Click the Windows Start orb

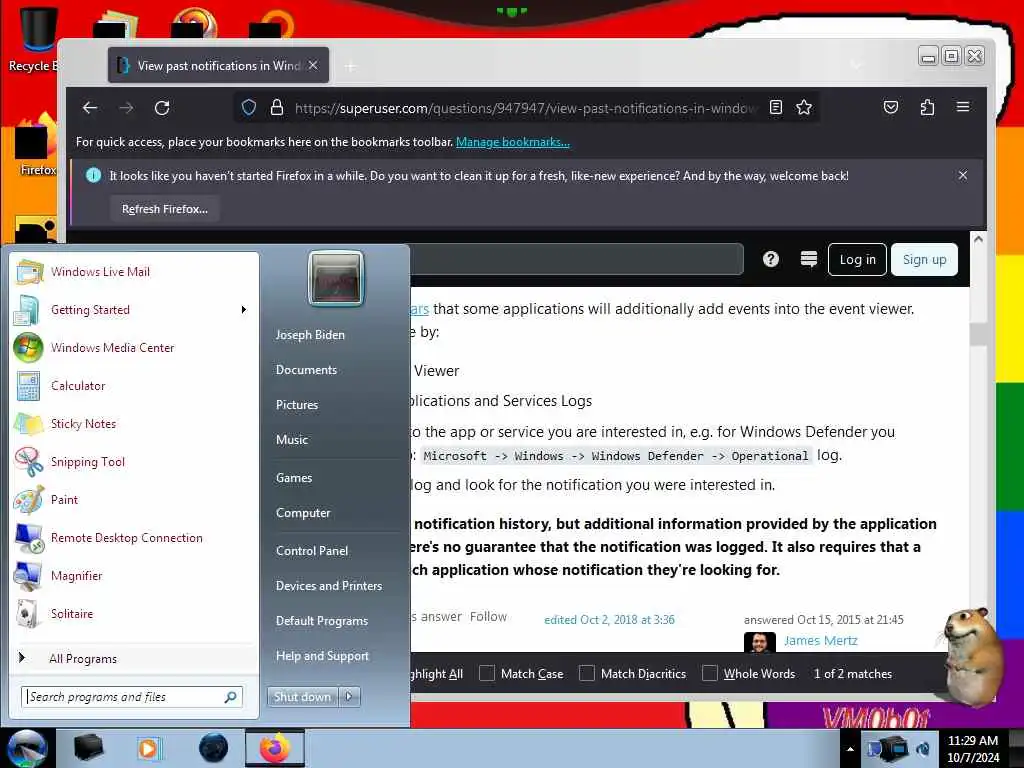(x=26, y=748)
